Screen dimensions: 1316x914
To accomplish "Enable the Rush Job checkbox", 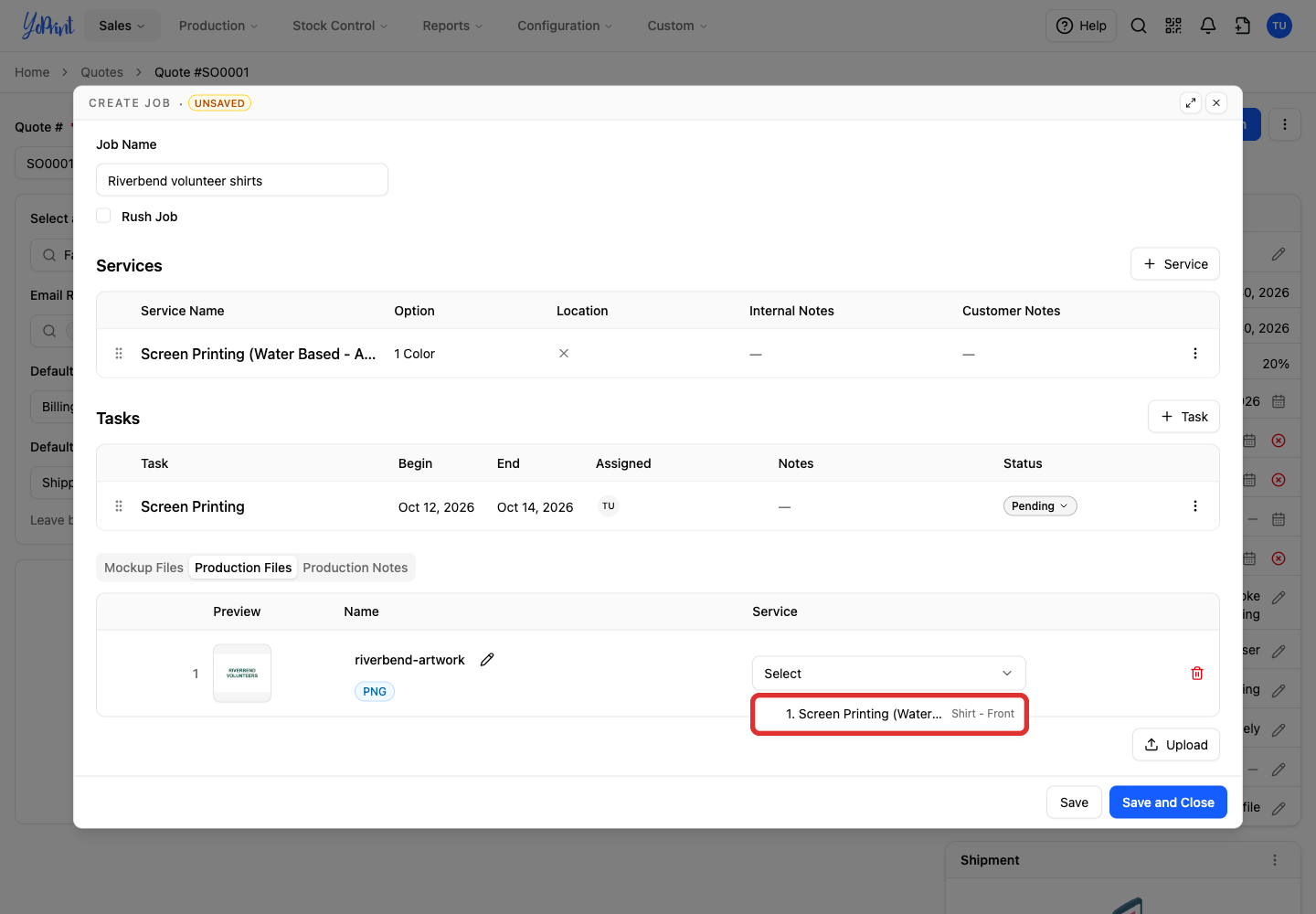I will coord(104,216).
